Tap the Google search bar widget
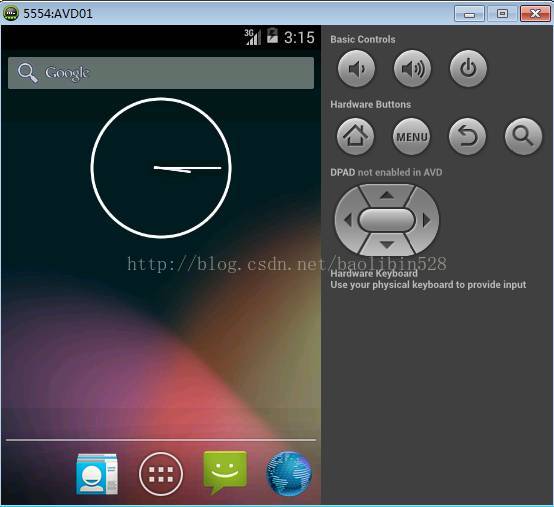554x507 pixels. tap(161, 73)
